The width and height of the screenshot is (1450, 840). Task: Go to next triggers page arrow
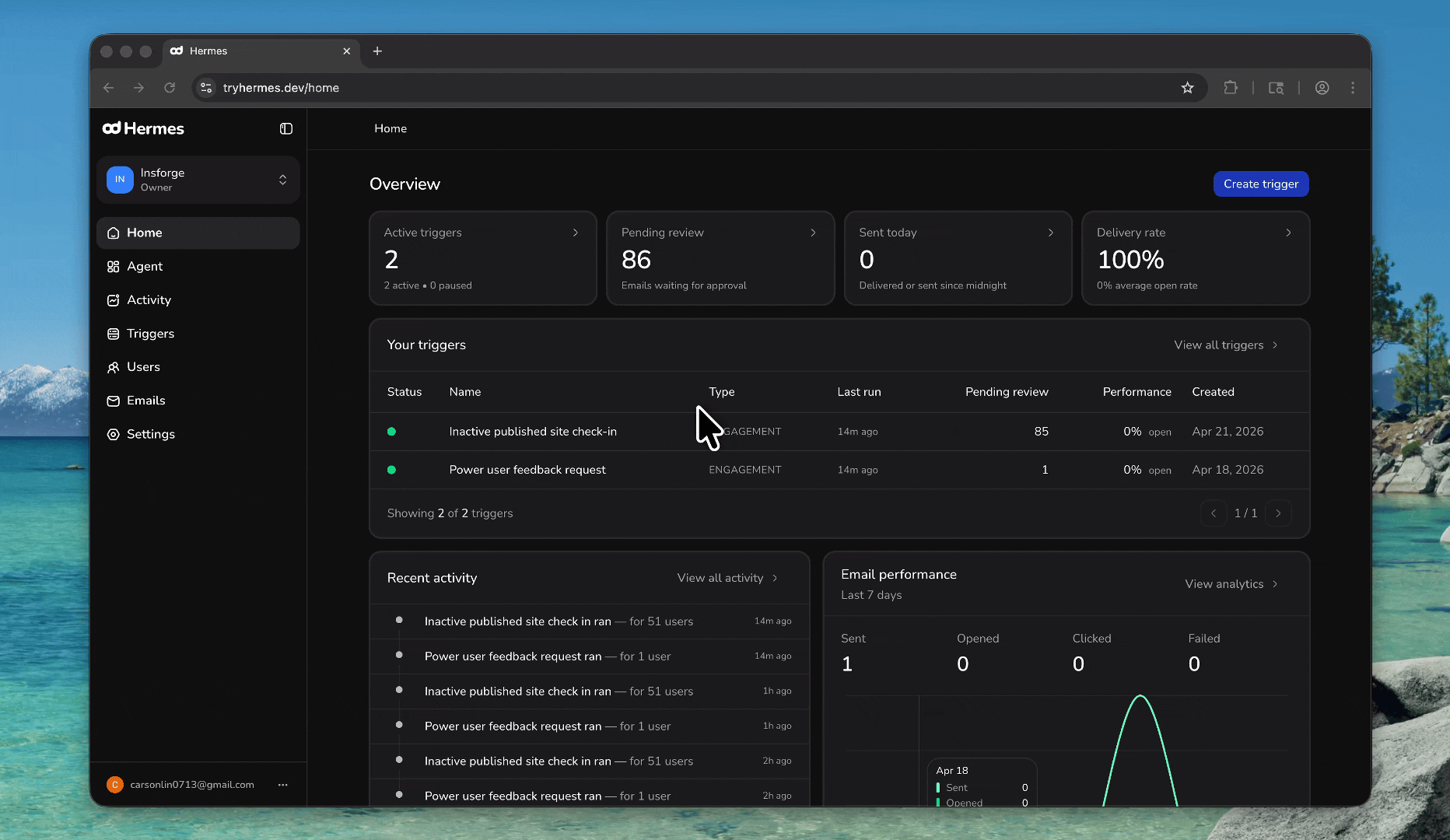[x=1277, y=513]
